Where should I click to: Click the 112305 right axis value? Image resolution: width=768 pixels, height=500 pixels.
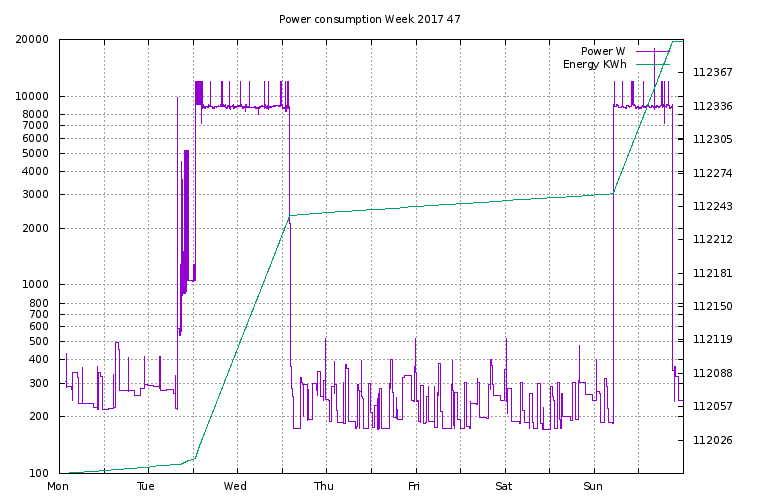point(713,140)
